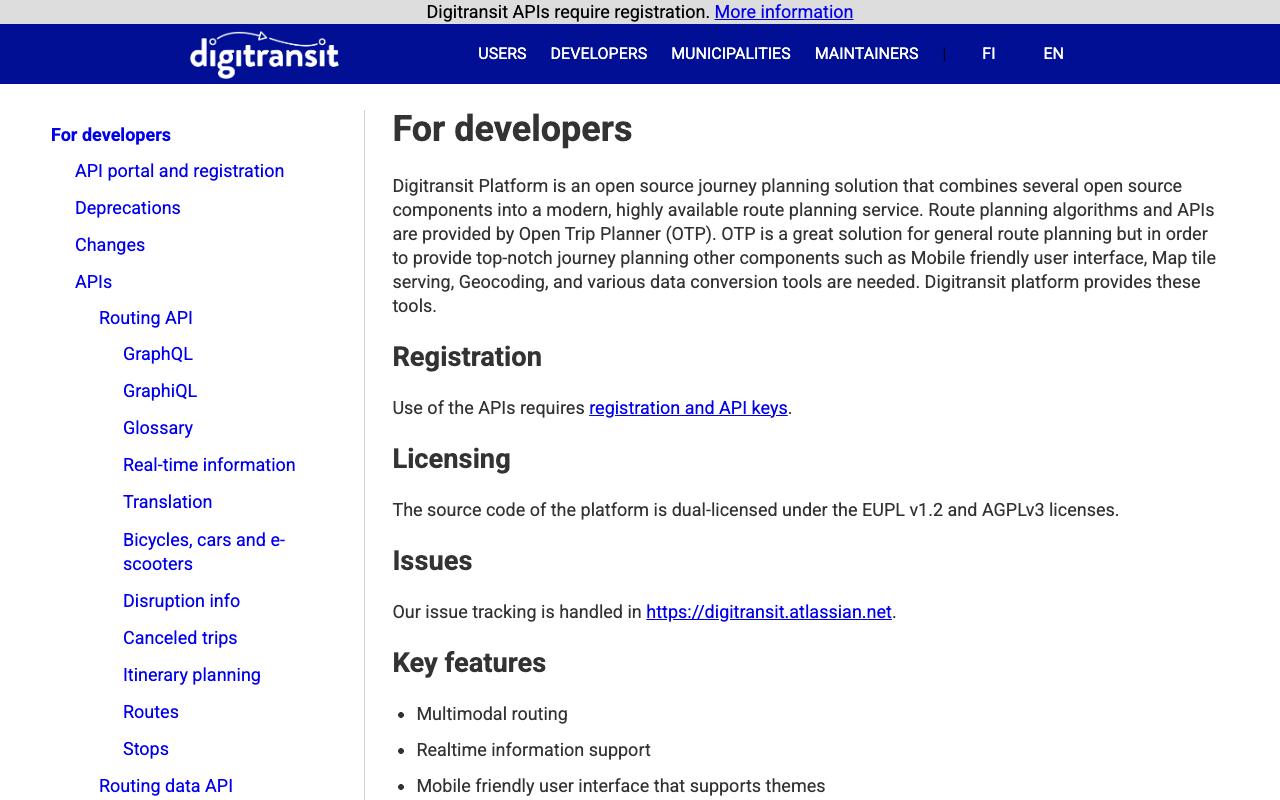The width and height of the screenshot is (1280, 800).
Task: Switch language to FI
Action: click(x=989, y=54)
